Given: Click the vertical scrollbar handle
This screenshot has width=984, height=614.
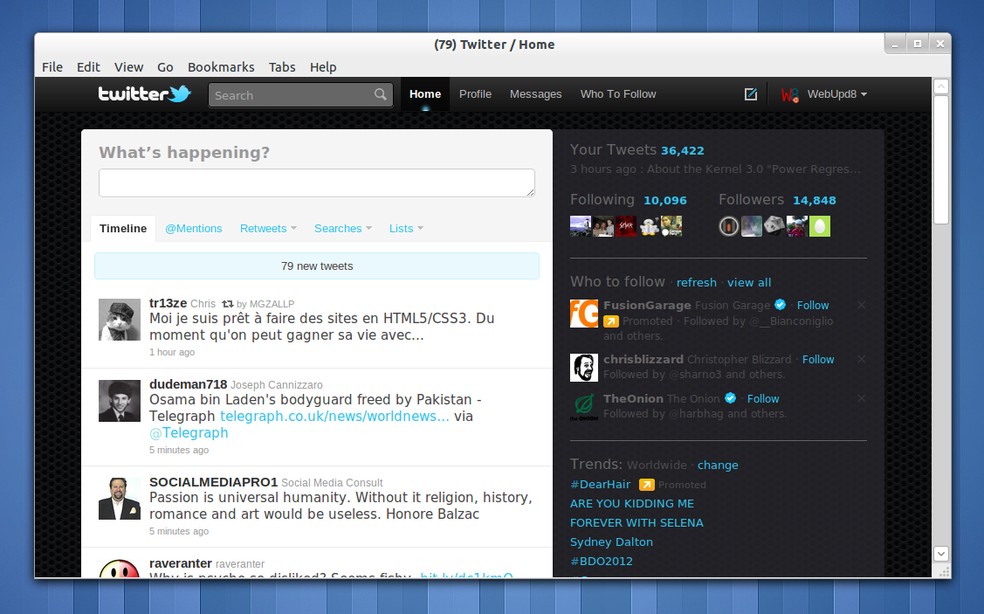Looking at the screenshot, I should [941, 159].
